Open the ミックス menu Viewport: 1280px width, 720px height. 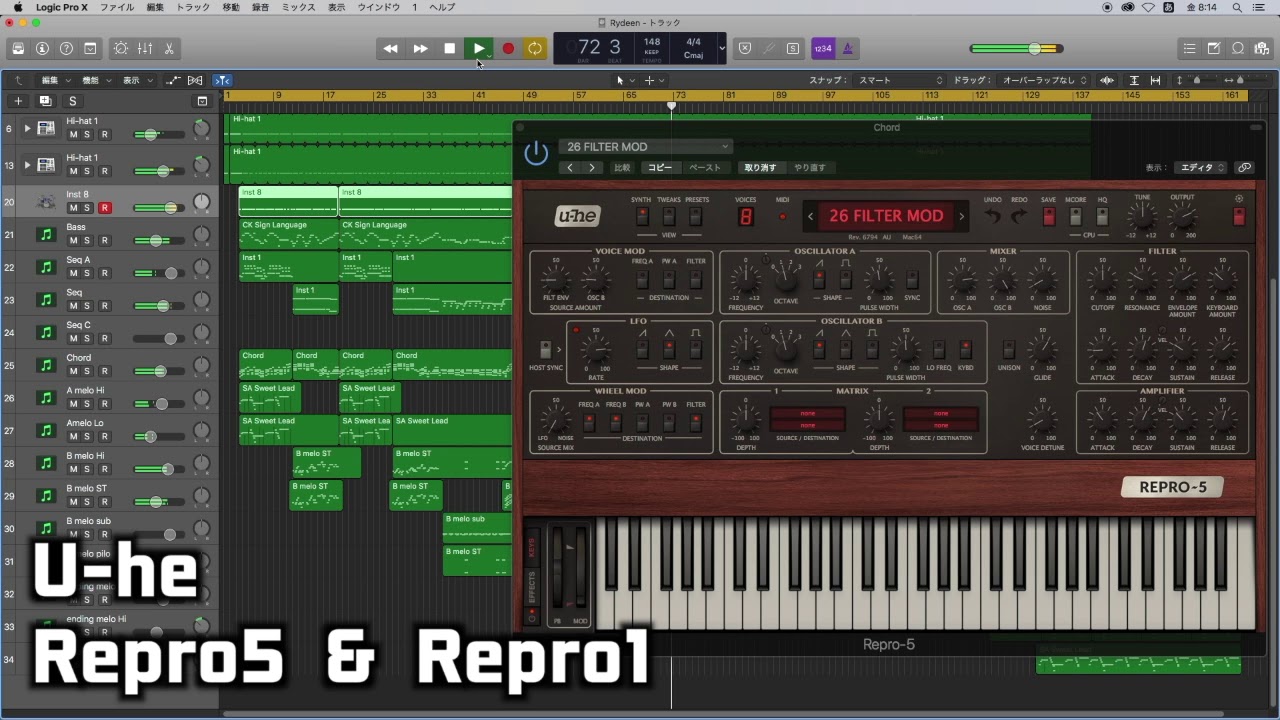tap(298, 7)
